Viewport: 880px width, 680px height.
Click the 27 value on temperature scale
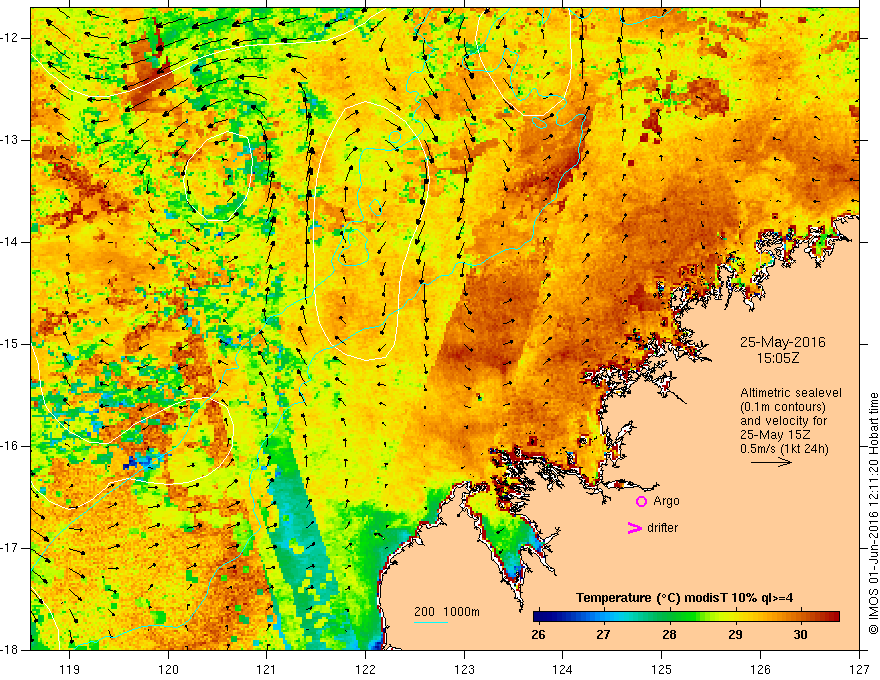[x=603, y=635]
